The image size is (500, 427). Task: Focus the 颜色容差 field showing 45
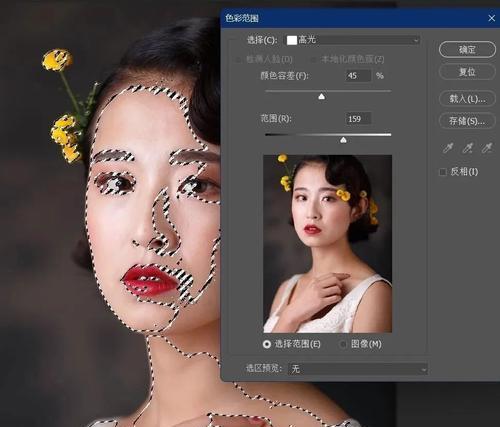[x=358, y=76]
